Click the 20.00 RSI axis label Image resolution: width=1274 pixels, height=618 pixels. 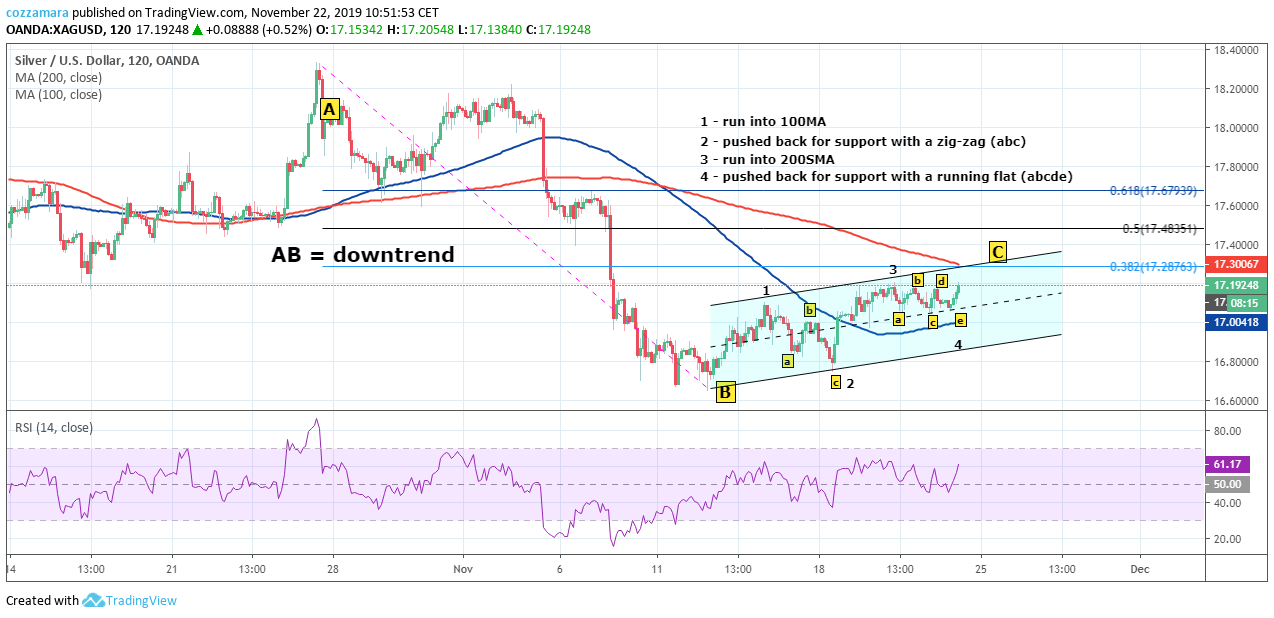click(x=1227, y=539)
